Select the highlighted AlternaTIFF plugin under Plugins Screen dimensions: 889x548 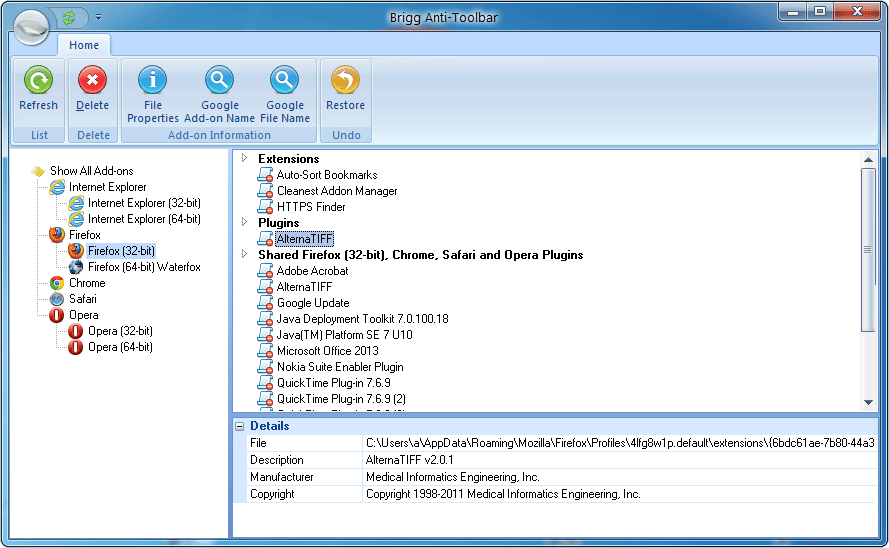(x=304, y=239)
